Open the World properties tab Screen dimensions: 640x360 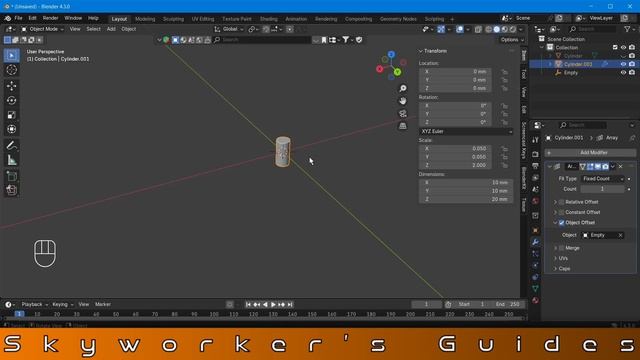535,201
